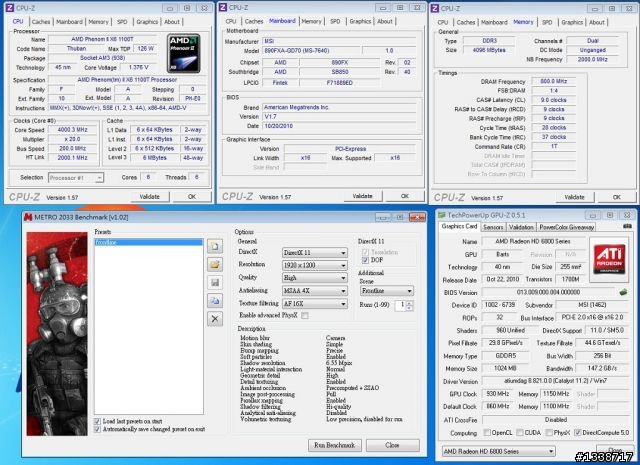Click OK button in Mainboard CPU-Z window
Image resolution: width=640 pixels, height=465 pixels.
(x=404, y=196)
